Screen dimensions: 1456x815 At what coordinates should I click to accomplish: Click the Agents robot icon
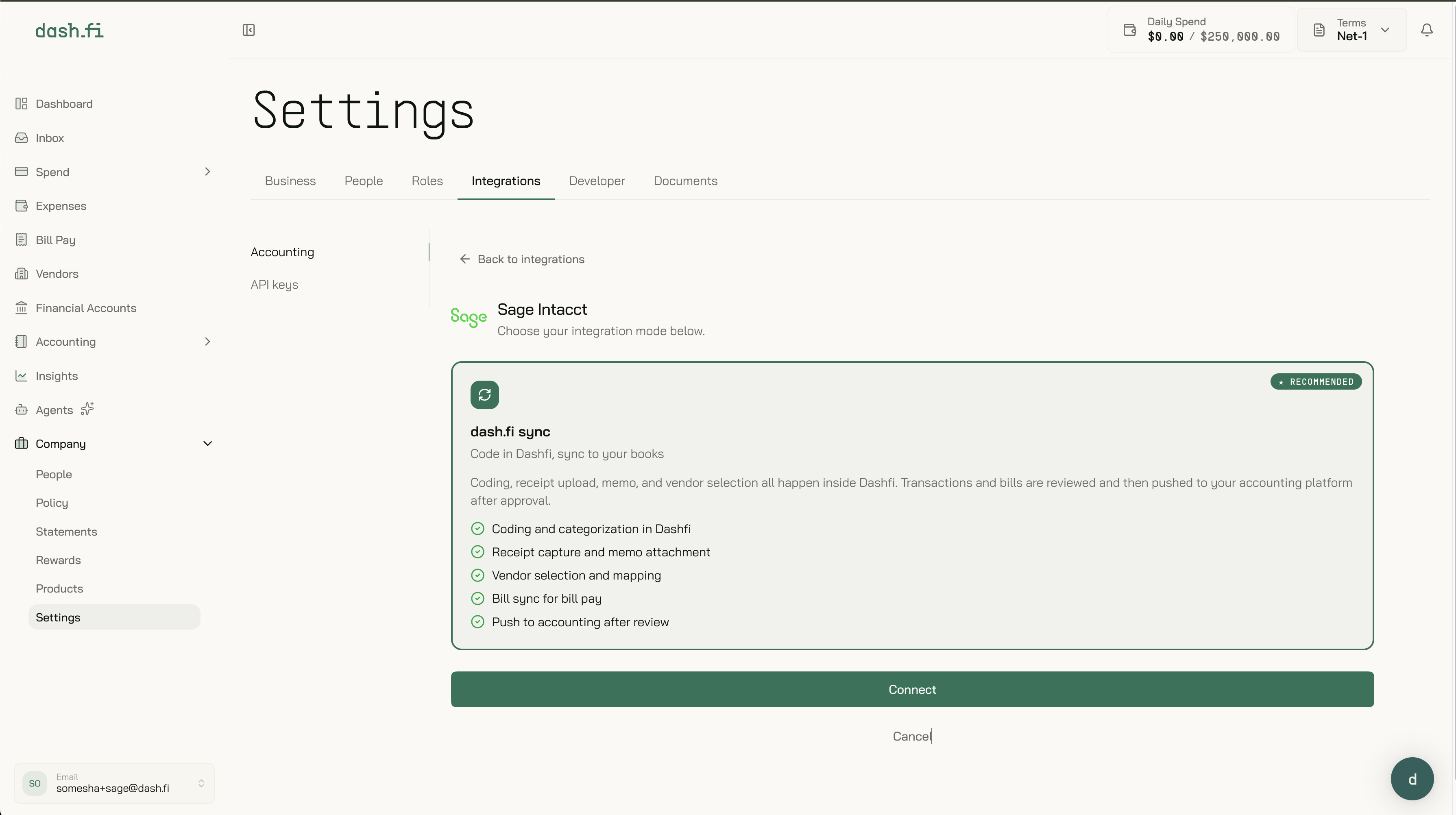(x=22, y=410)
